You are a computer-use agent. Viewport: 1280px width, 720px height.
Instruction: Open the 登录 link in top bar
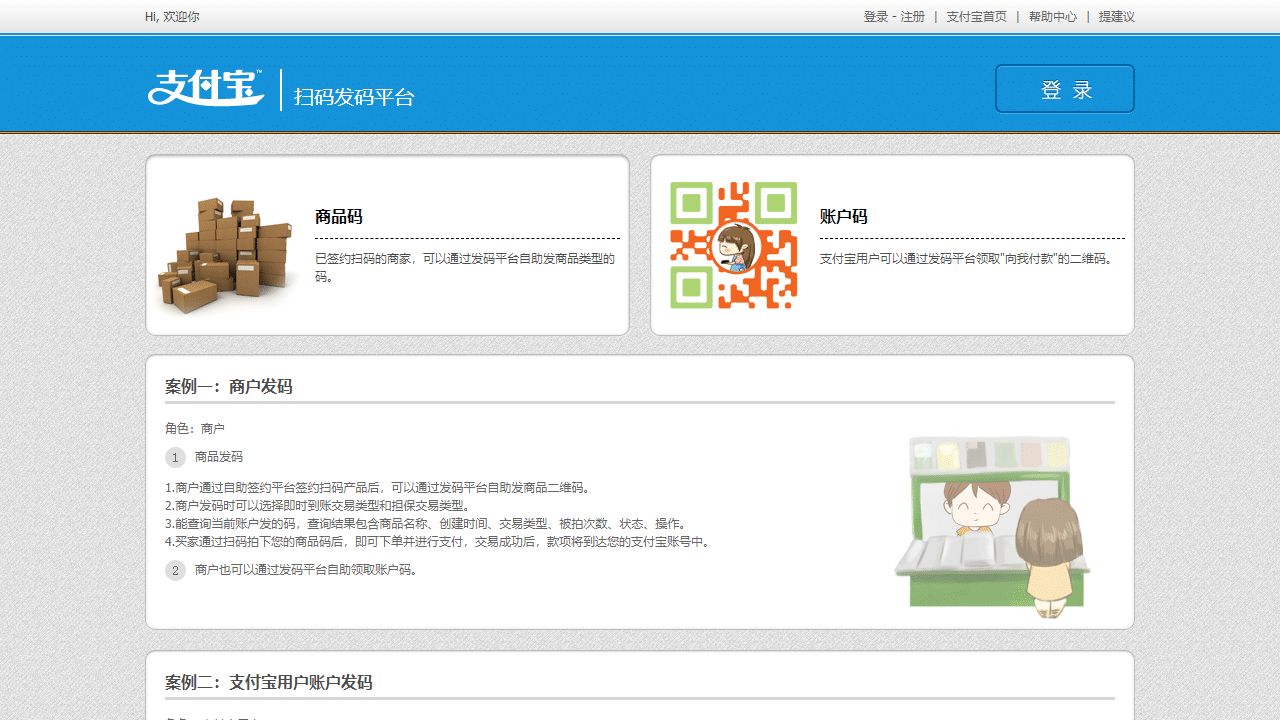(876, 17)
